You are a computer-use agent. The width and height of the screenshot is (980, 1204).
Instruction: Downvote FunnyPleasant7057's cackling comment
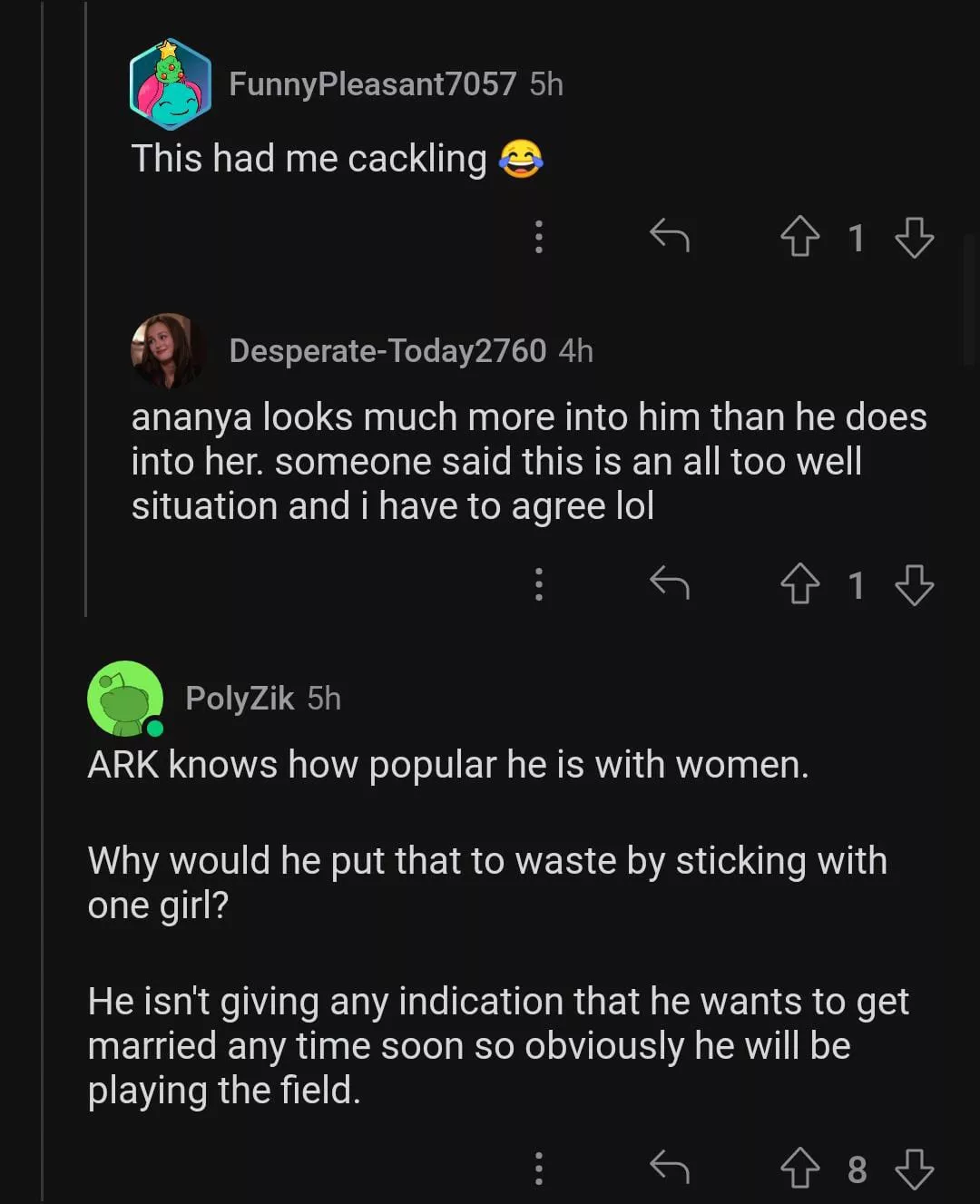(914, 237)
